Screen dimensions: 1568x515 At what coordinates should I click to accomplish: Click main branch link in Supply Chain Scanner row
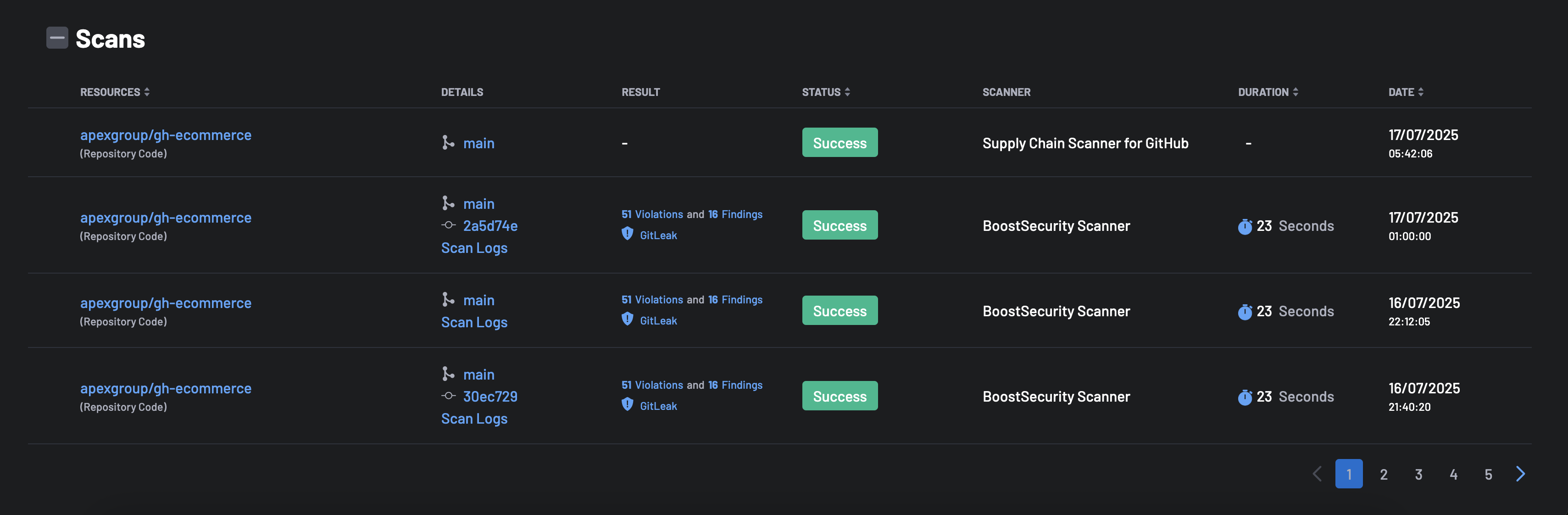click(x=478, y=143)
